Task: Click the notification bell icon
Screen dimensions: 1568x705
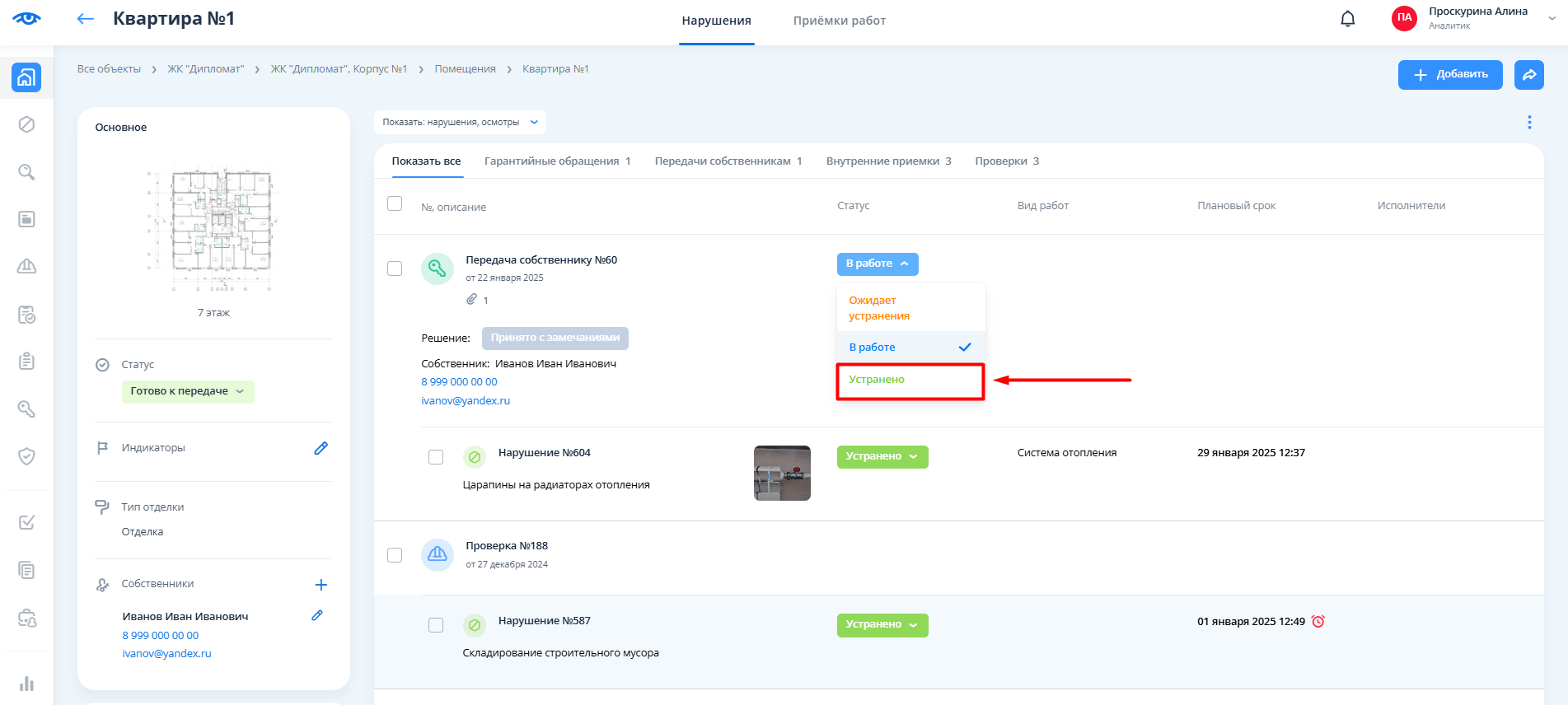Action: pyautogui.click(x=1347, y=19)
